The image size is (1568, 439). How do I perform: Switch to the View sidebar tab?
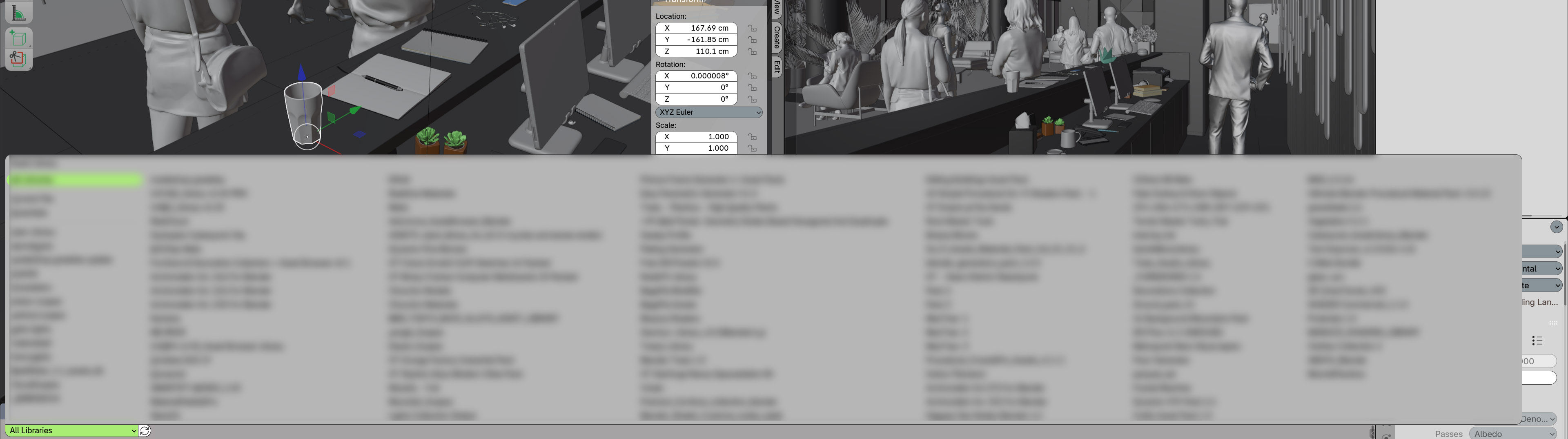(x=777, y=9)
